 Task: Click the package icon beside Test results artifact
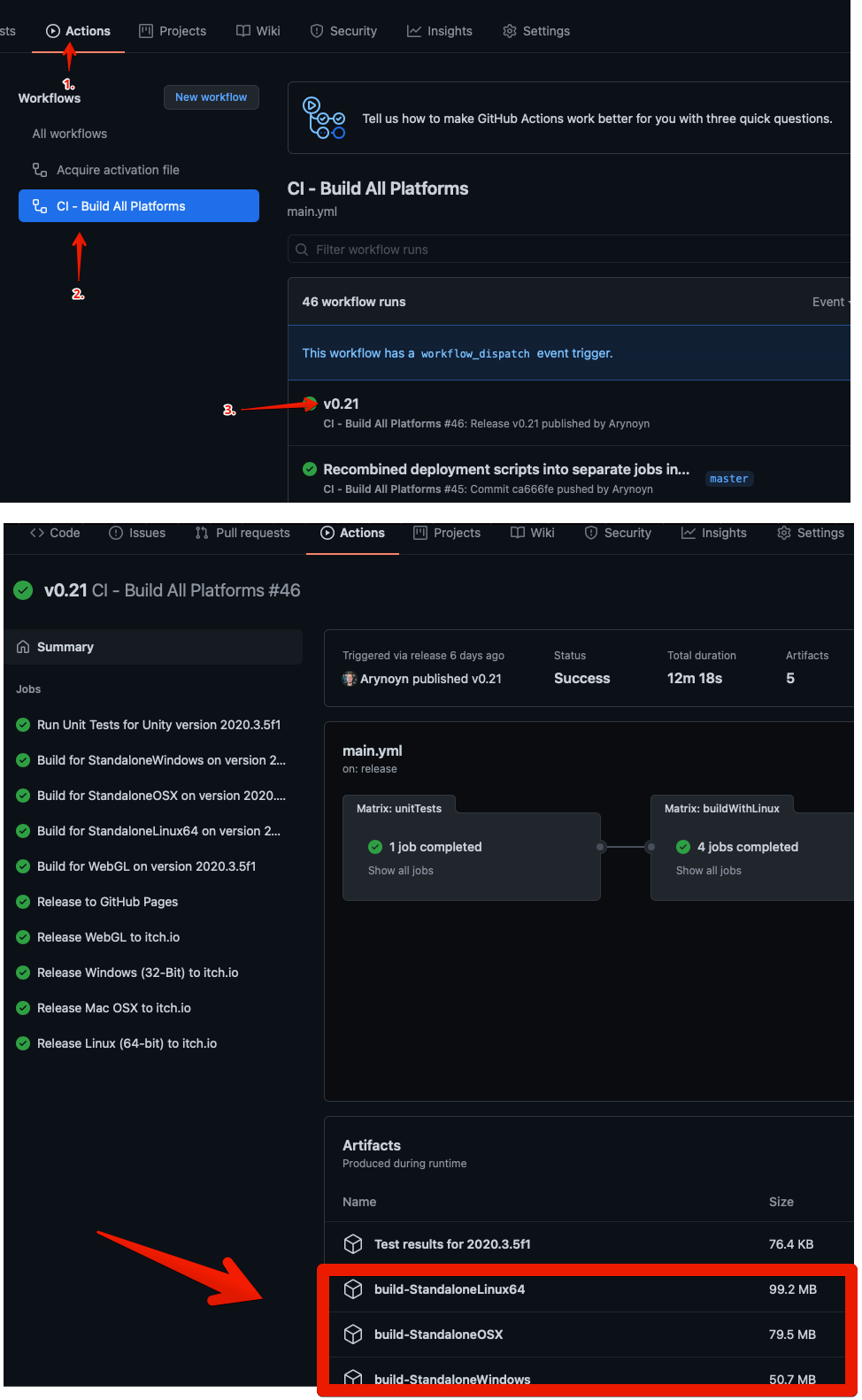click(x=353, y=1244)
